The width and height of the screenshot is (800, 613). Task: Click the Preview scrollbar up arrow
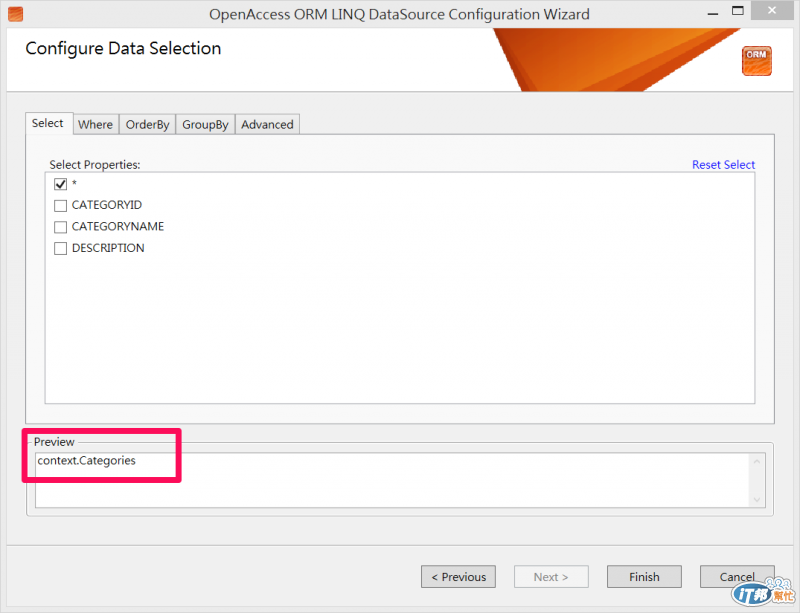[x=757, y=461]
